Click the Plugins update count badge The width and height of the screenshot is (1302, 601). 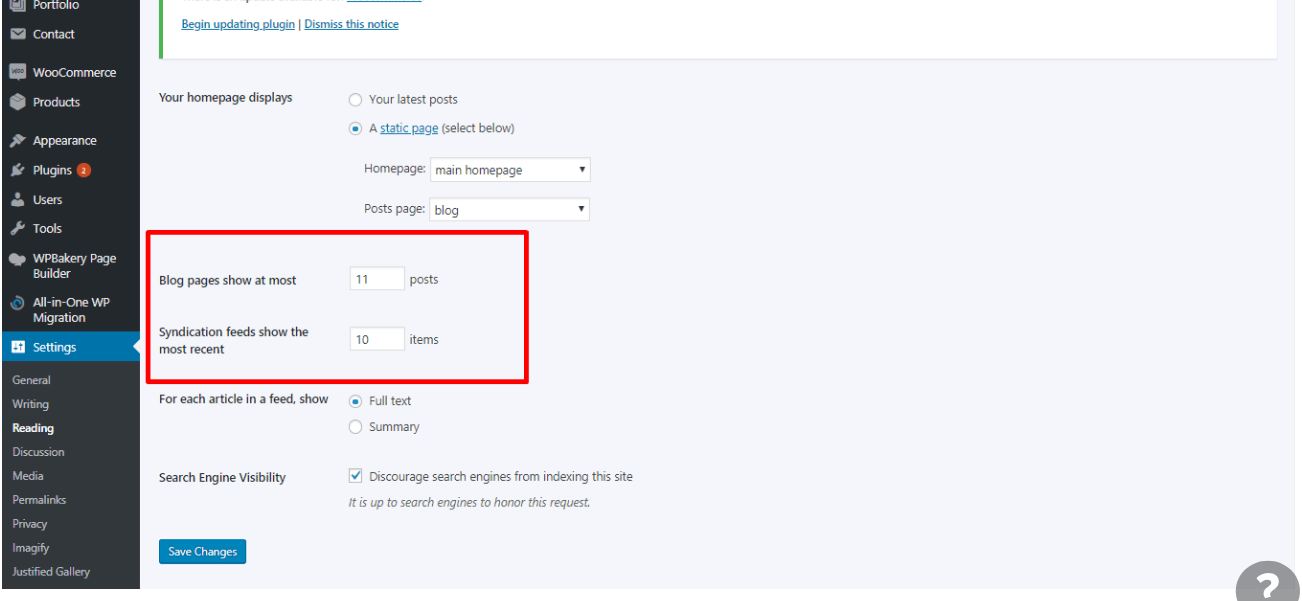pyautogui.click(x=84, y=170)
